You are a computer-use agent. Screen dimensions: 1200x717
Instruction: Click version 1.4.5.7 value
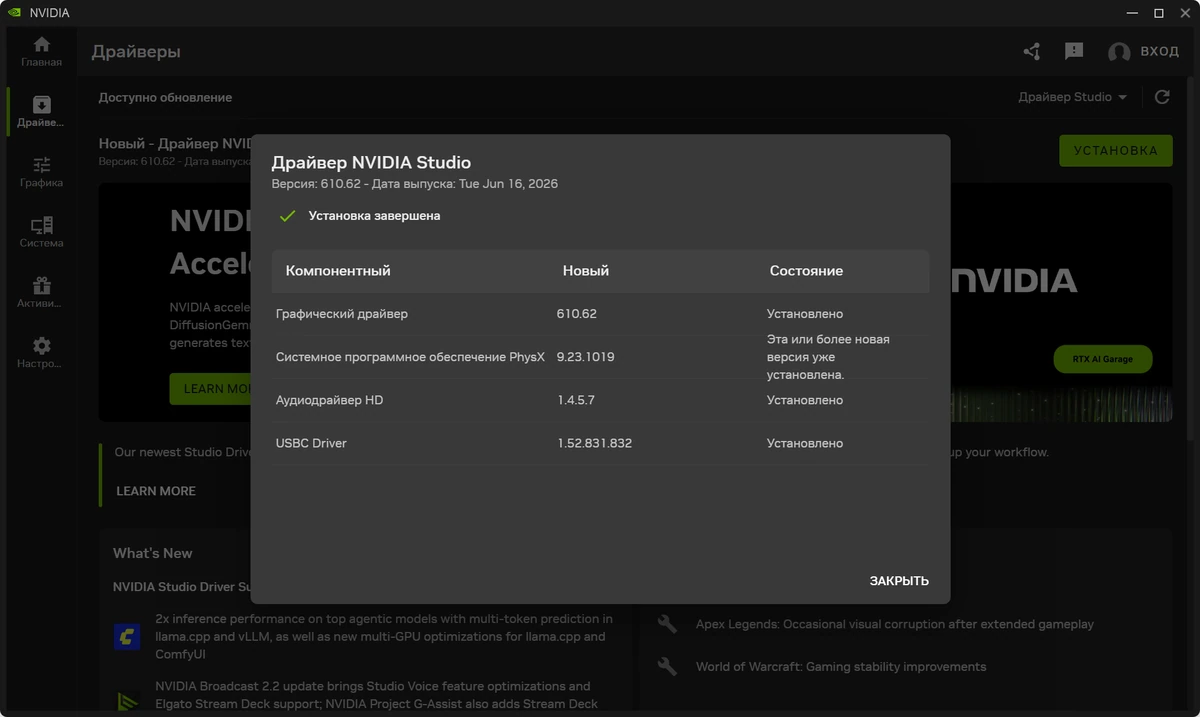tap(576, 400)
